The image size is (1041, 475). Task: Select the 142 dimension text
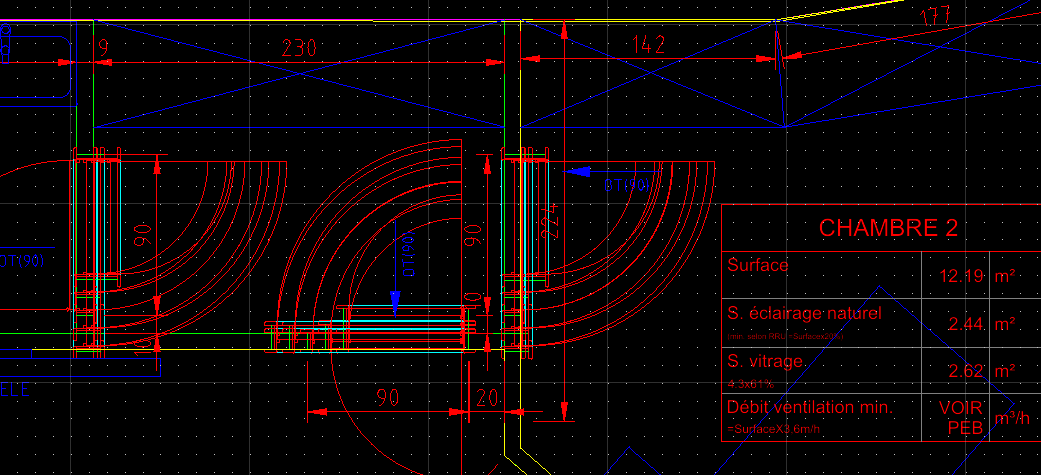point(651,44)
